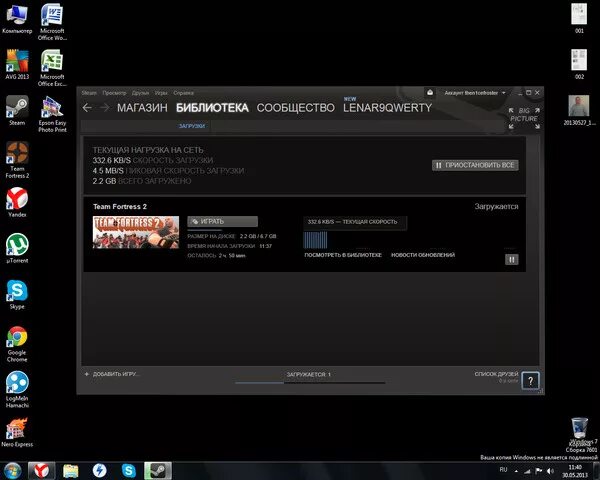Open the network icon in system tray
The height and width of the screenshot is (480, 600).
point(527,471)
